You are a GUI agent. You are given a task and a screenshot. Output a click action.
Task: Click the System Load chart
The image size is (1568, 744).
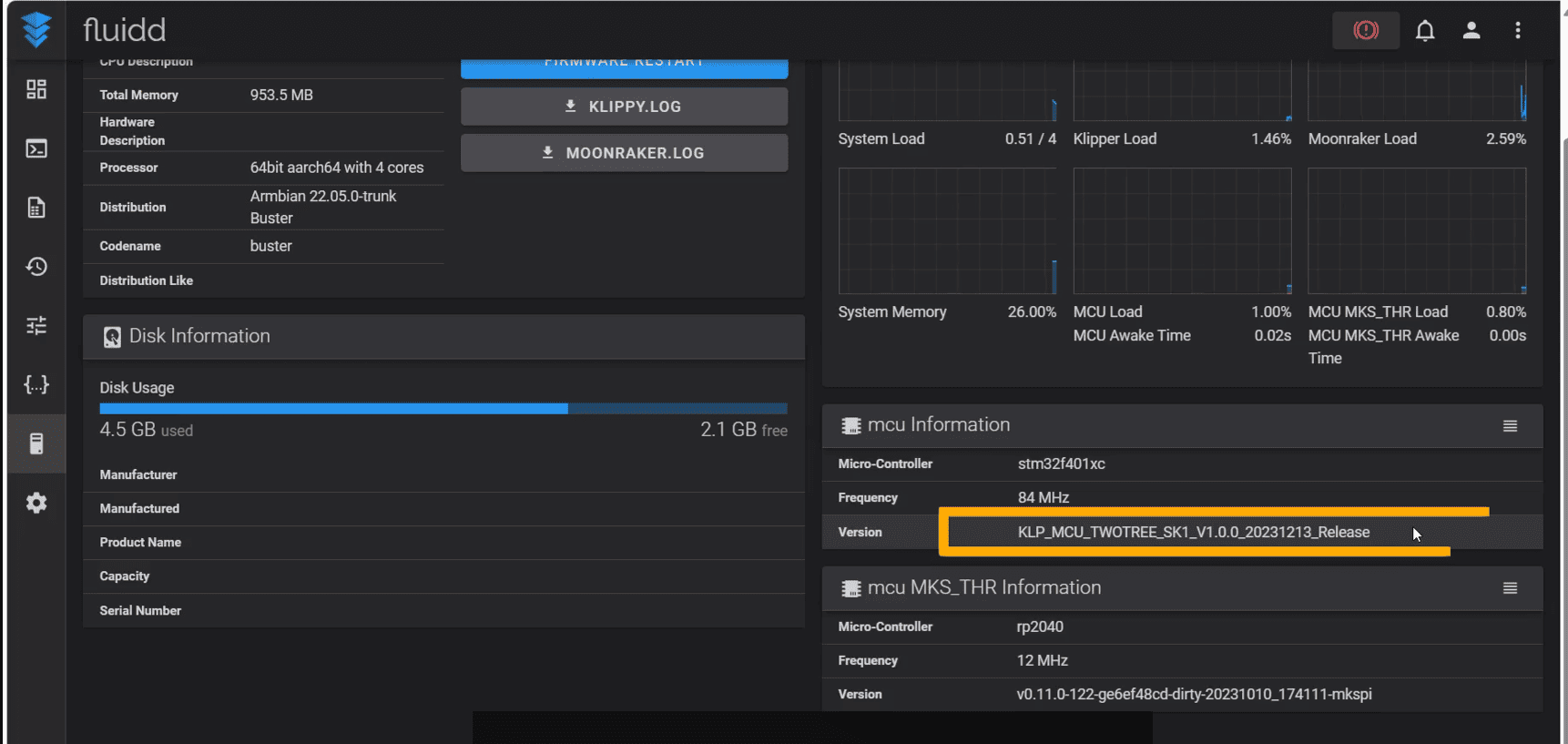[x=947, y=90]
